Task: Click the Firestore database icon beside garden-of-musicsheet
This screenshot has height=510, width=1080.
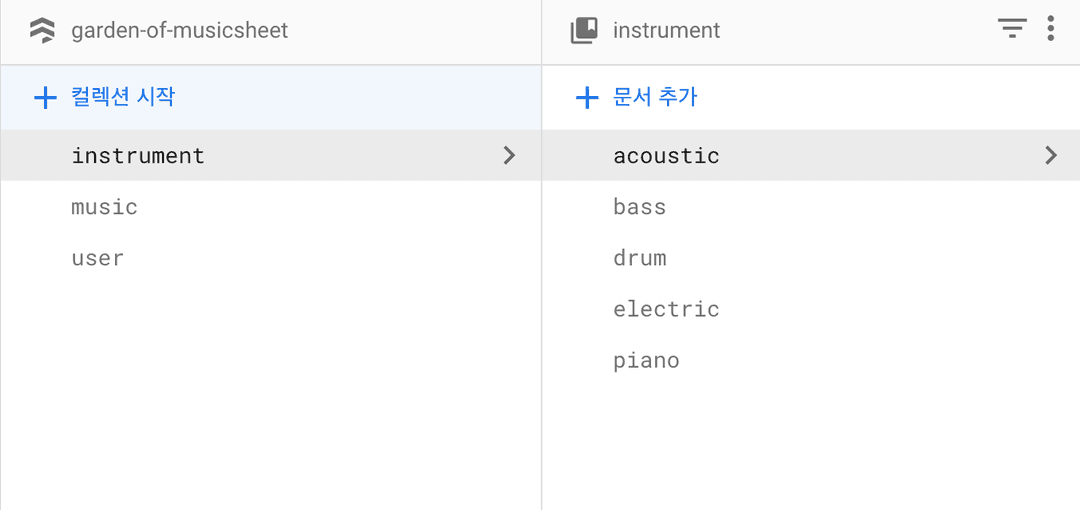Action: point(43,31)
